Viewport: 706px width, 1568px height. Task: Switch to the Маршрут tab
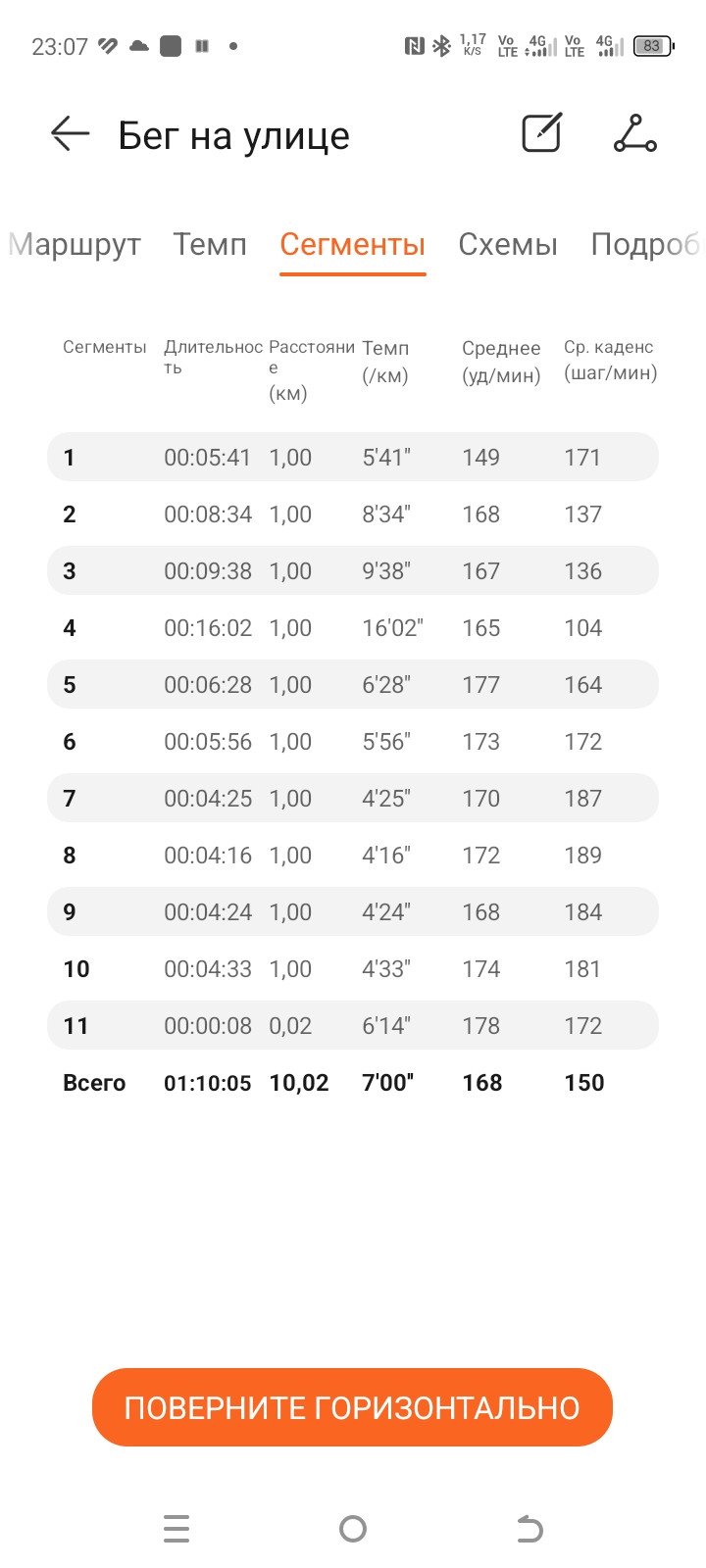tap(75, 244)
